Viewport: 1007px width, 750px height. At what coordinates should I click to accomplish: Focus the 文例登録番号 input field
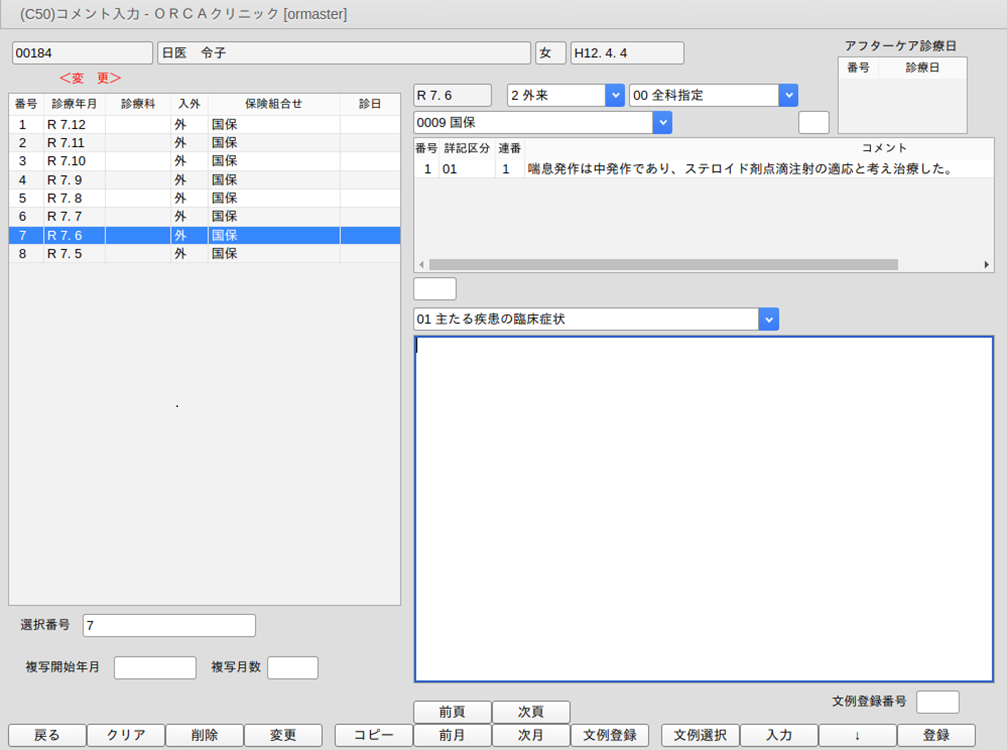coord(937,702)
